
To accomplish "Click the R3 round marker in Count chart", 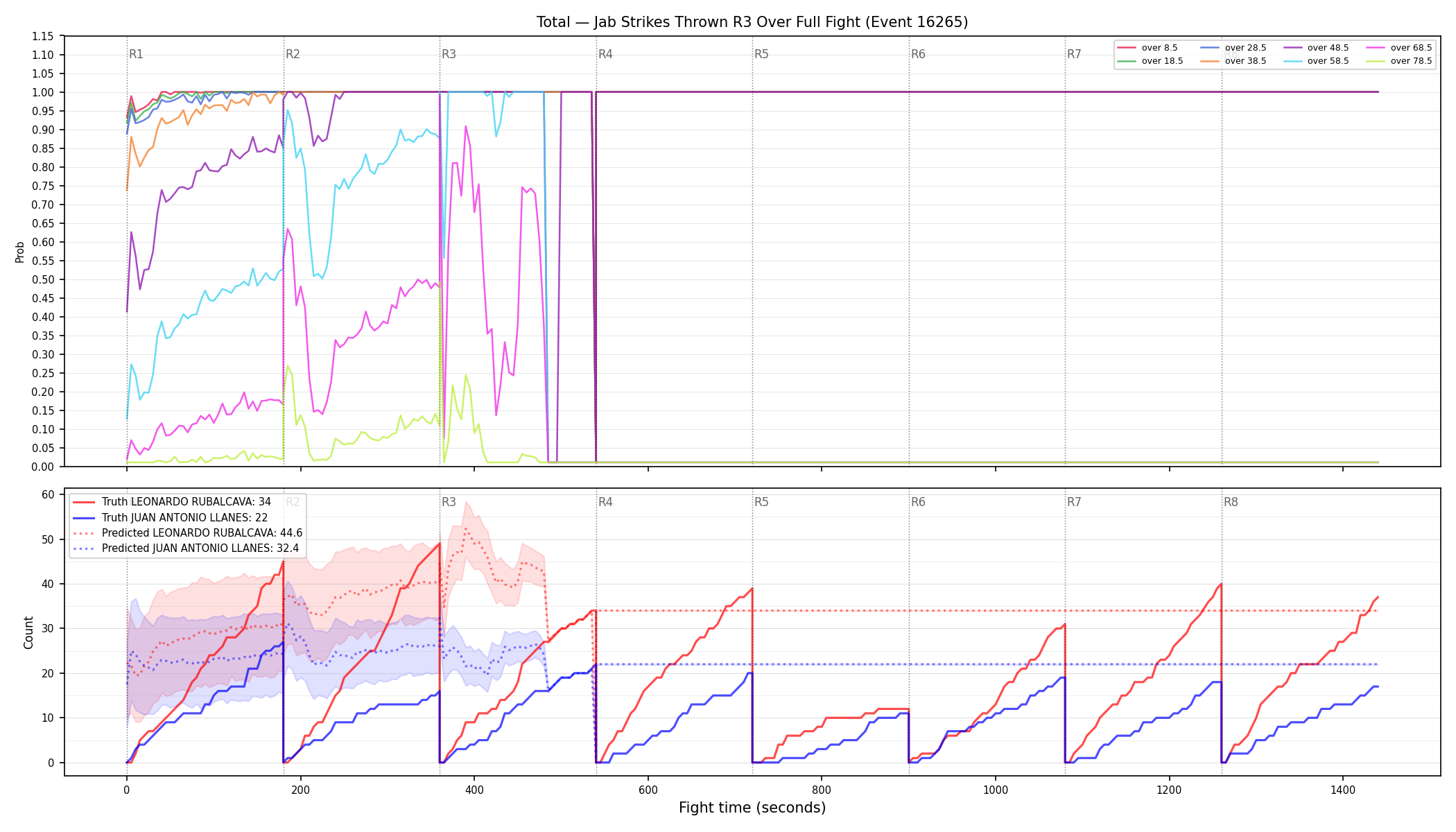I will point(449,502).
